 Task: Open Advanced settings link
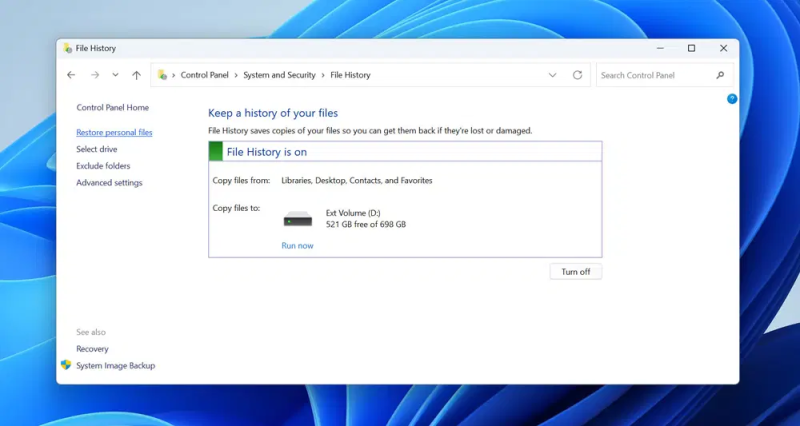pos(109,183)
